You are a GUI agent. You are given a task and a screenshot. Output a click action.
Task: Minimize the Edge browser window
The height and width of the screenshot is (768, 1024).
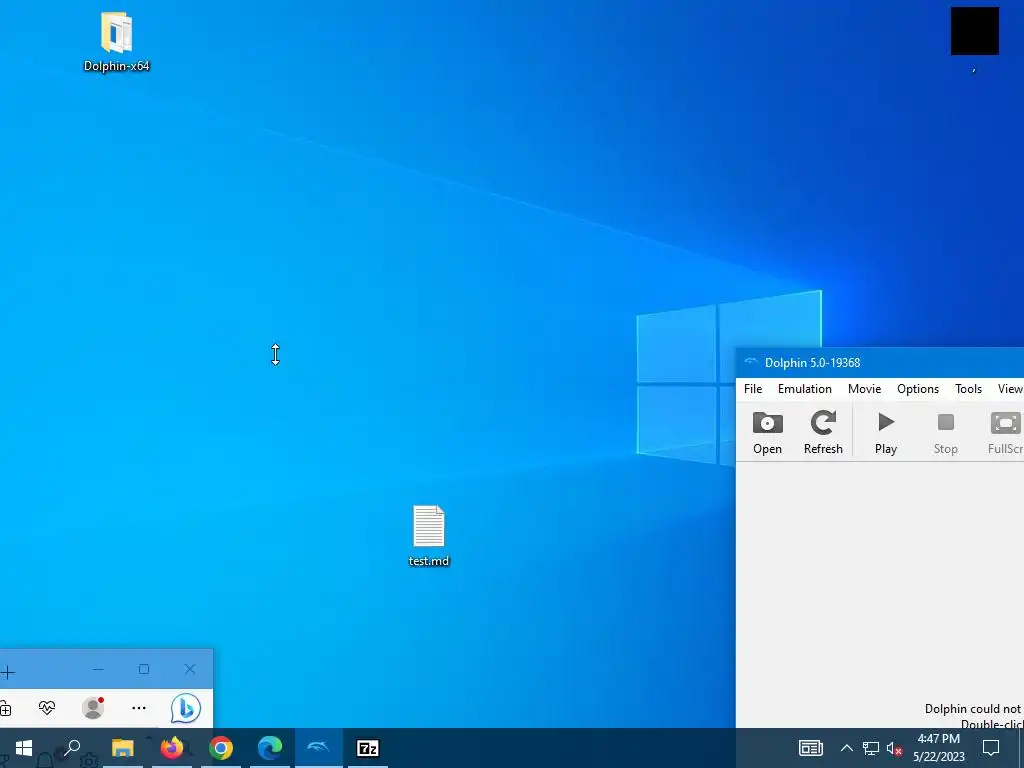click(x=98, y=669)
